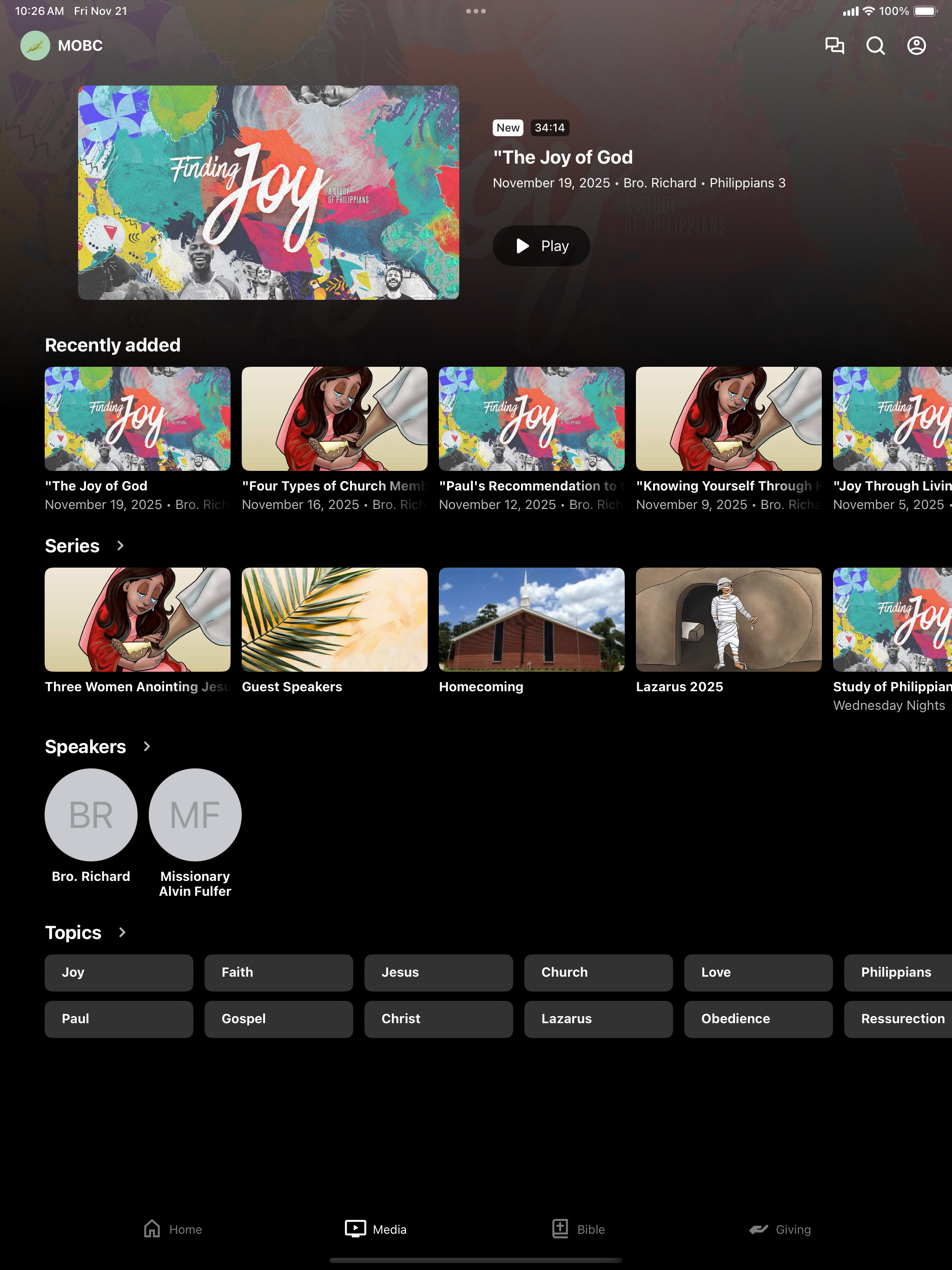This screenshot has height=1270, width=952.
Task: Open "Knowing Yourself Through" sermon thumbnail
Action: click(728, 418)
